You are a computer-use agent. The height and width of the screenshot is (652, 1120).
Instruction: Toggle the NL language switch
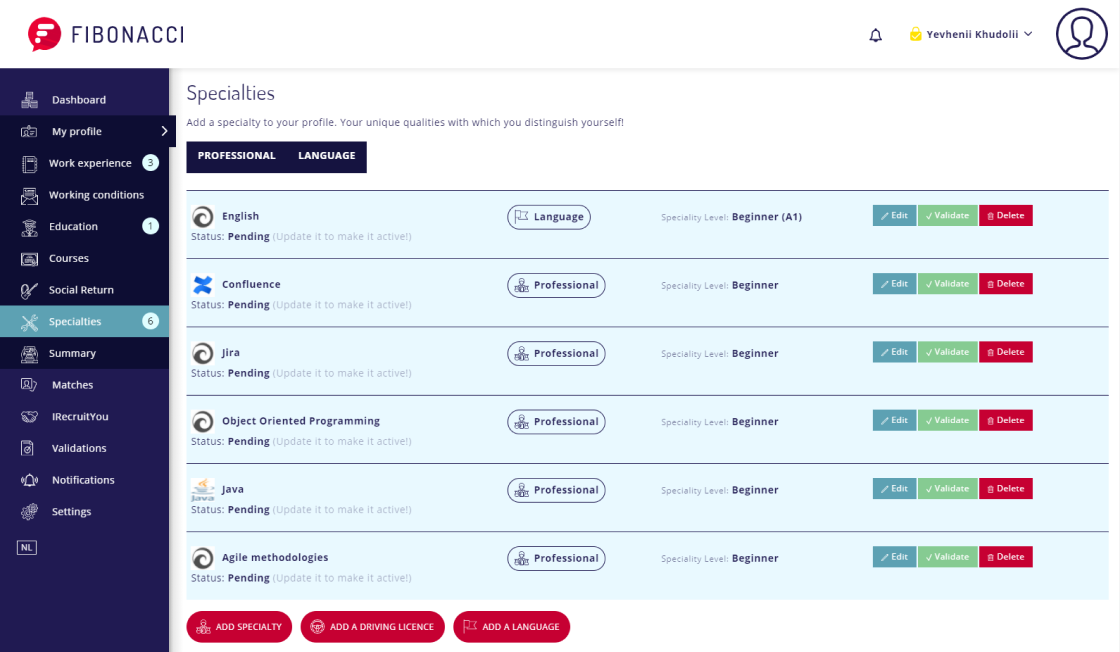[x=26, y=548]
